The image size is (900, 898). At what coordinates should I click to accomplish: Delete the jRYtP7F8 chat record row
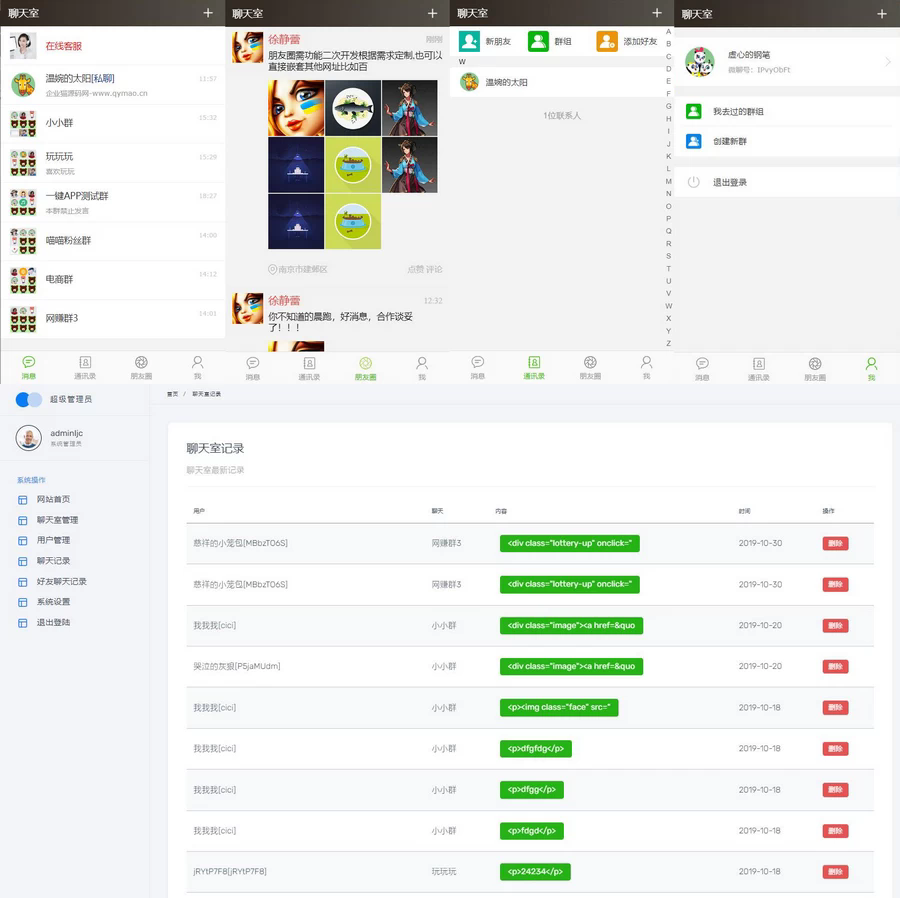835,872
